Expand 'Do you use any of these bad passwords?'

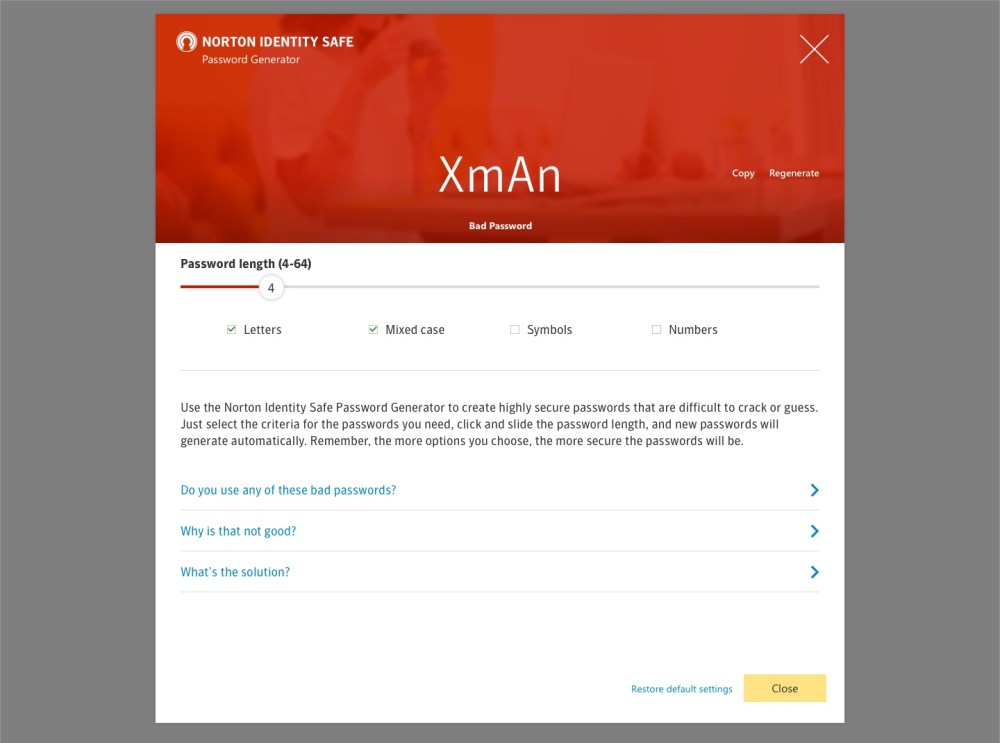pyautogui.click(x=288, y=490)
